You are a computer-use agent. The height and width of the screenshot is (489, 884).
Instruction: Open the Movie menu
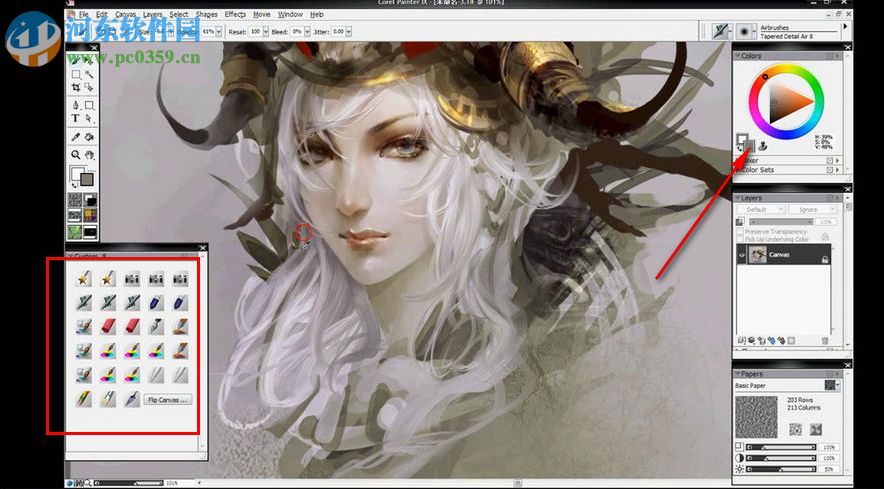tap(262, 14)
